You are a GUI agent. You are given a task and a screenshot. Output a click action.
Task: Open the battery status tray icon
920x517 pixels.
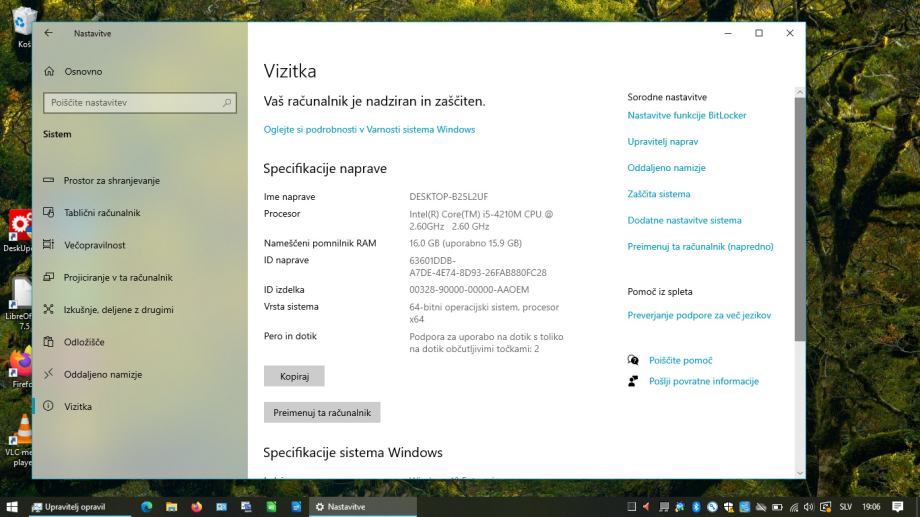777,506
